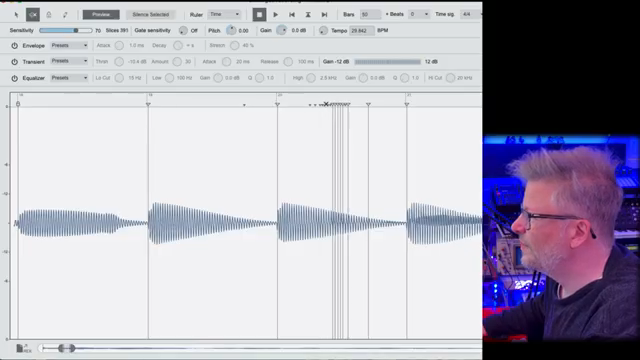This screenshot has width=640, height=360.
Task: Click the left locator marker at bar 18
Action: point(18,104)
